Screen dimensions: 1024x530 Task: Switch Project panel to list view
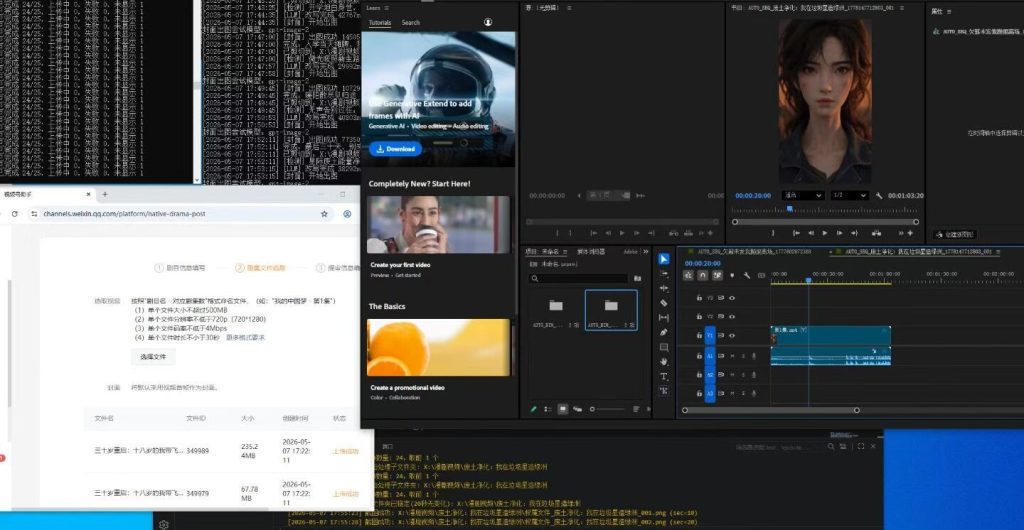tap(547, 409)
